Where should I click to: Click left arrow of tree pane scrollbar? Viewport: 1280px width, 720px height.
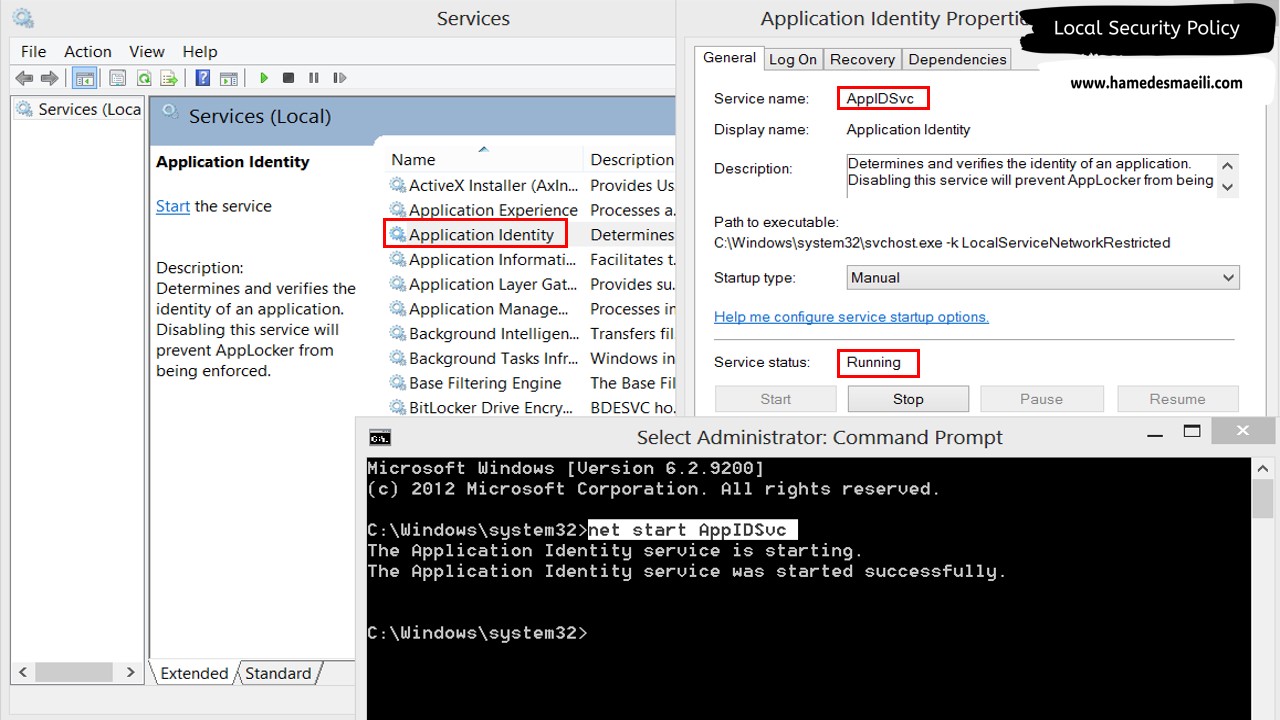pyautogui.click(x=23, y=673)
